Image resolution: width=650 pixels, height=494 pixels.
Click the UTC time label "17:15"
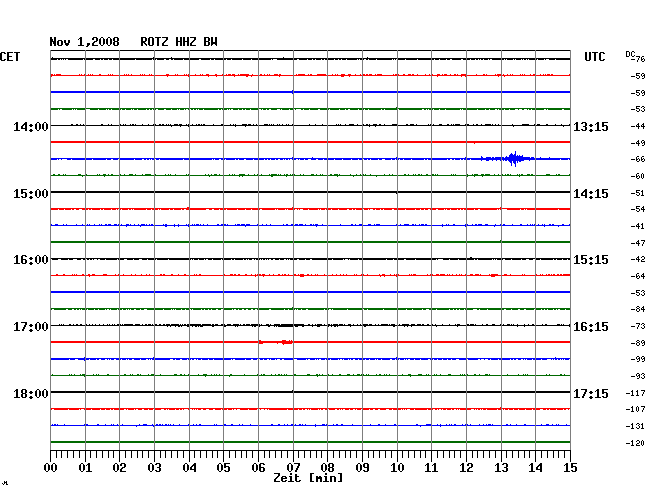pos(591,393)
